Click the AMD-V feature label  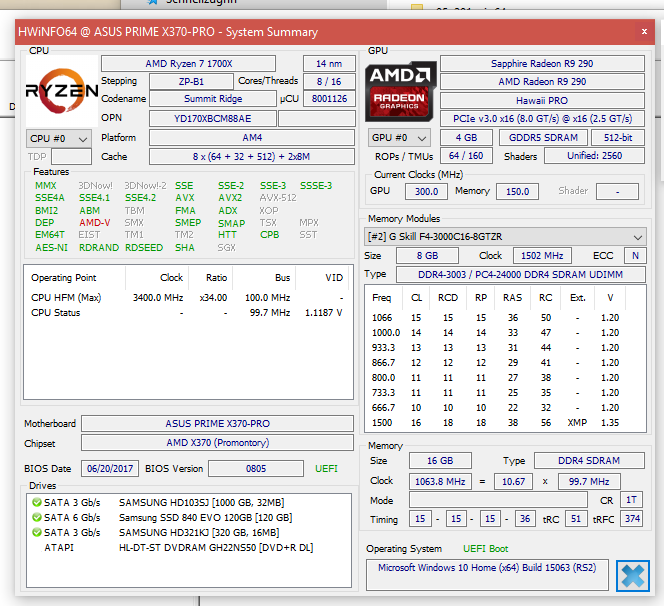(94, 223)
